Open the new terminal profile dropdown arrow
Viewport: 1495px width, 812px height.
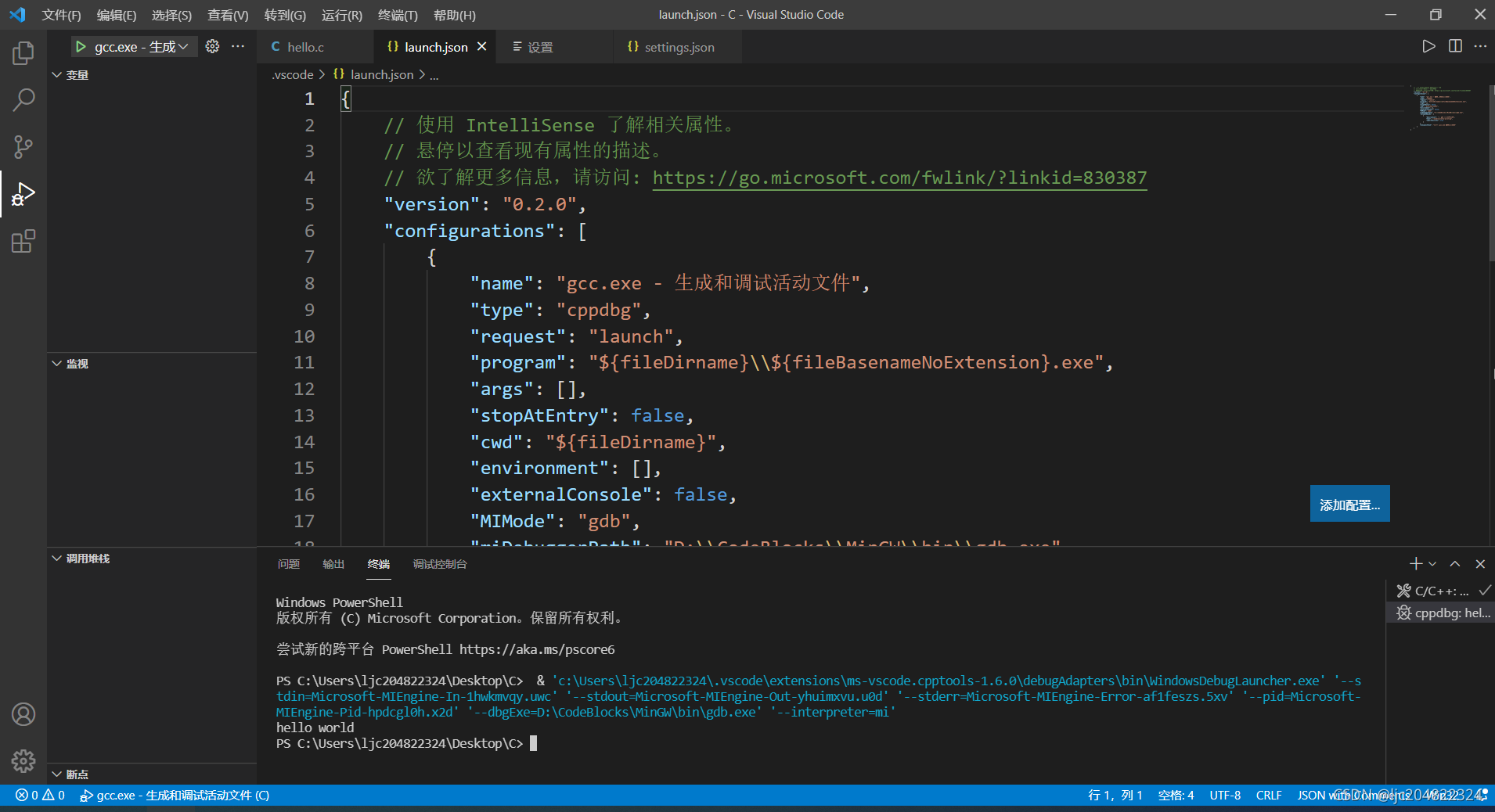pyautogui.click(x=1432, y=564)
